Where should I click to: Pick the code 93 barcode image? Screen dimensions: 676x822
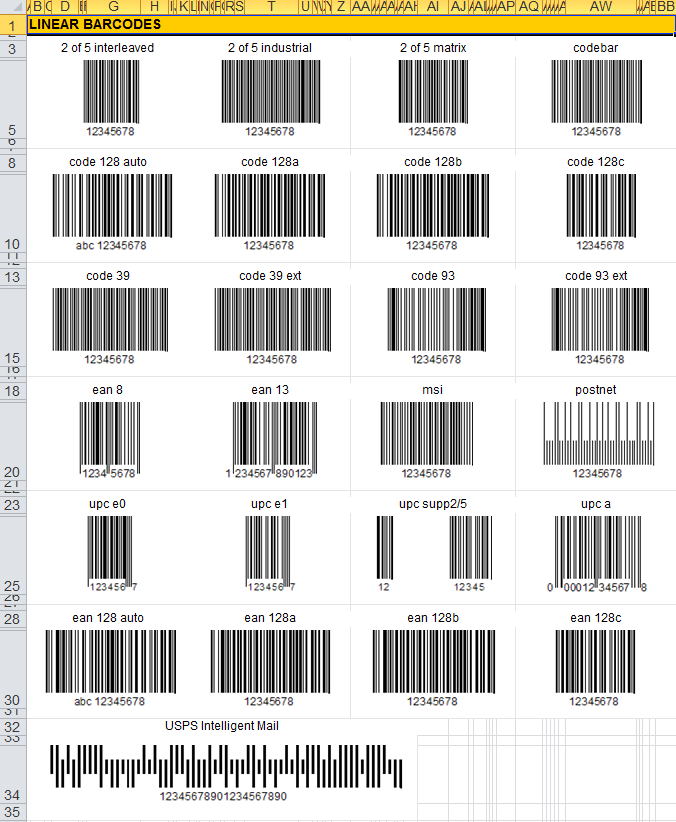(x=437, y=319)
